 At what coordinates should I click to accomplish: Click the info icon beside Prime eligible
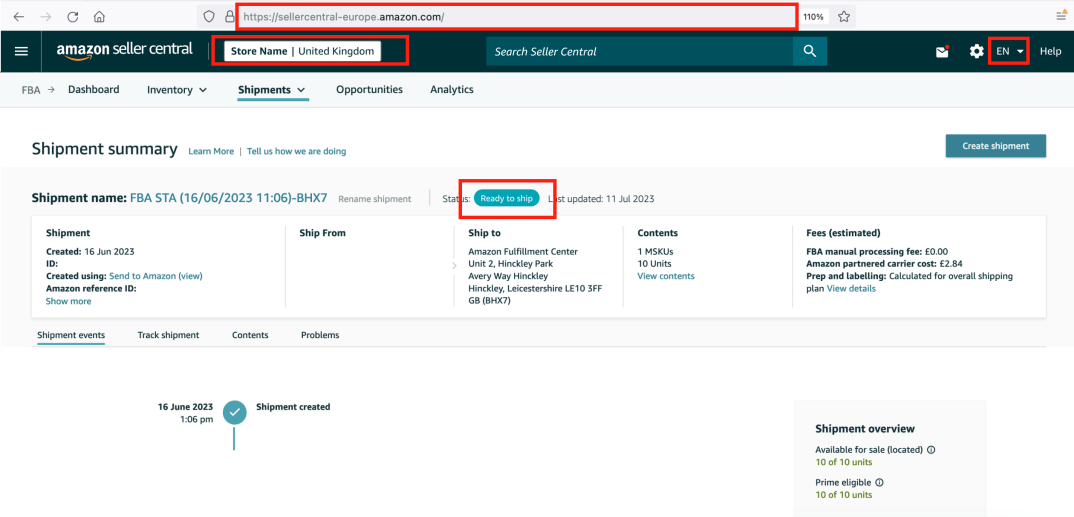tap(879, 482)
